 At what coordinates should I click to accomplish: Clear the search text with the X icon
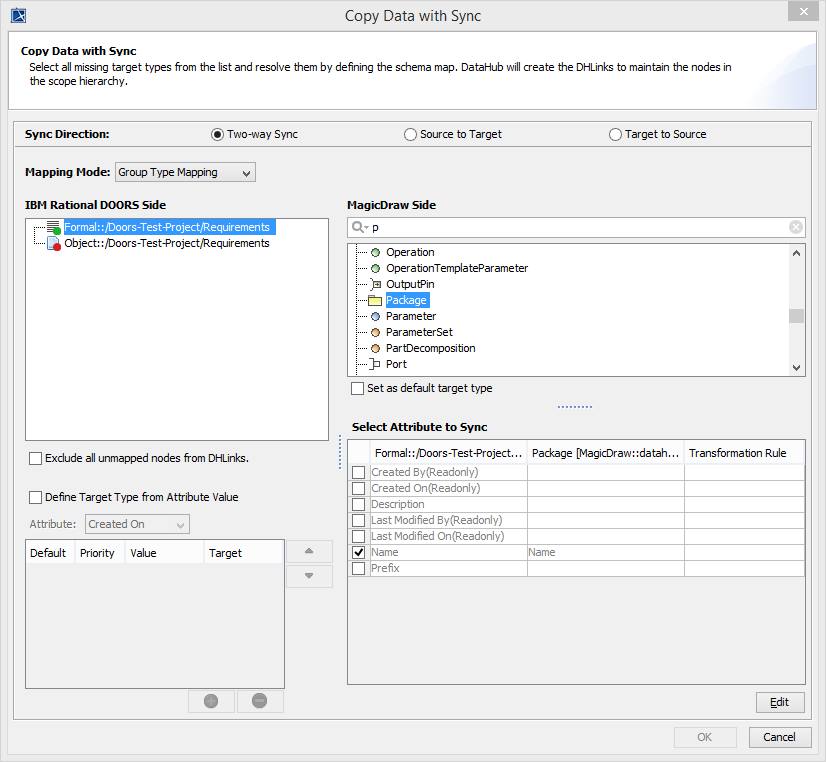point(796,227)
